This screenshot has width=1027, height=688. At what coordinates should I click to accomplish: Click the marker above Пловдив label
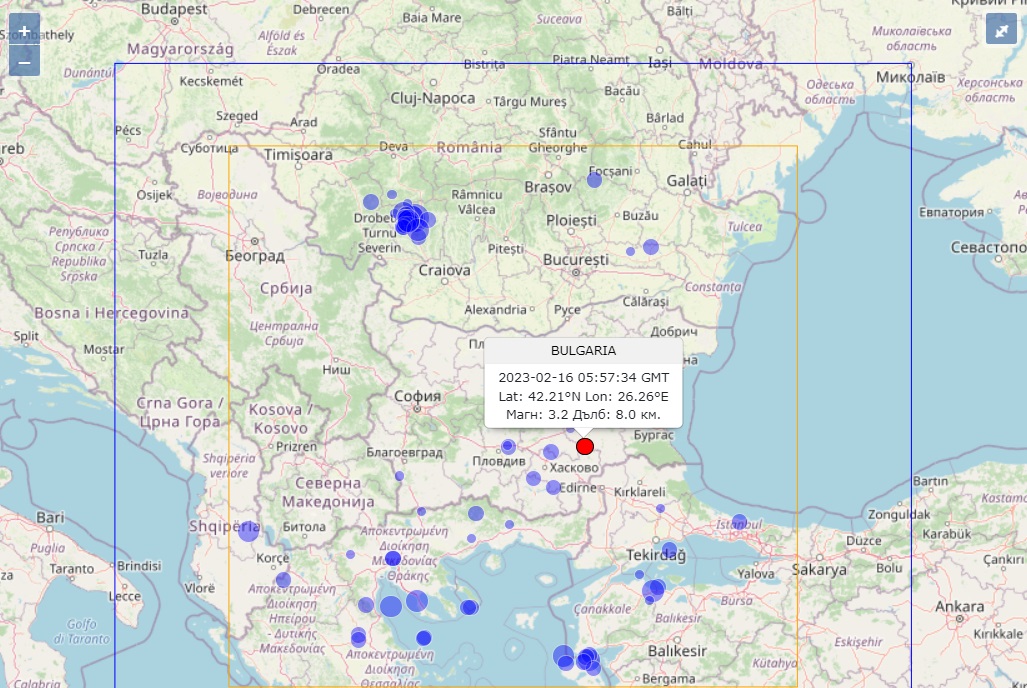coord(508,446)
